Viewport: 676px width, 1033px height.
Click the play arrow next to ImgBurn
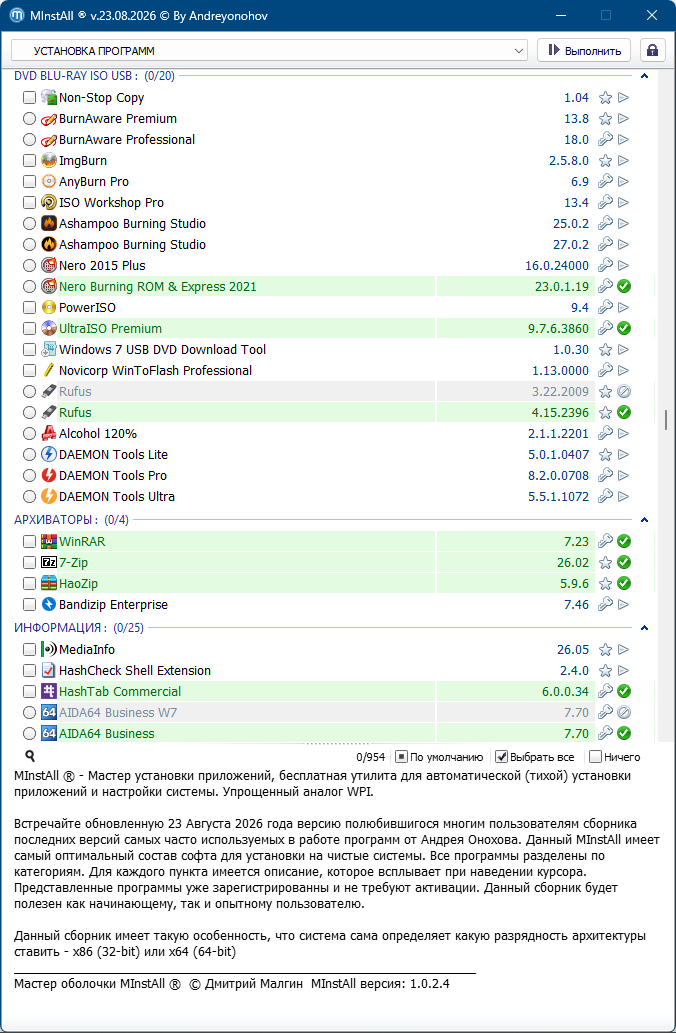(623, 161)
